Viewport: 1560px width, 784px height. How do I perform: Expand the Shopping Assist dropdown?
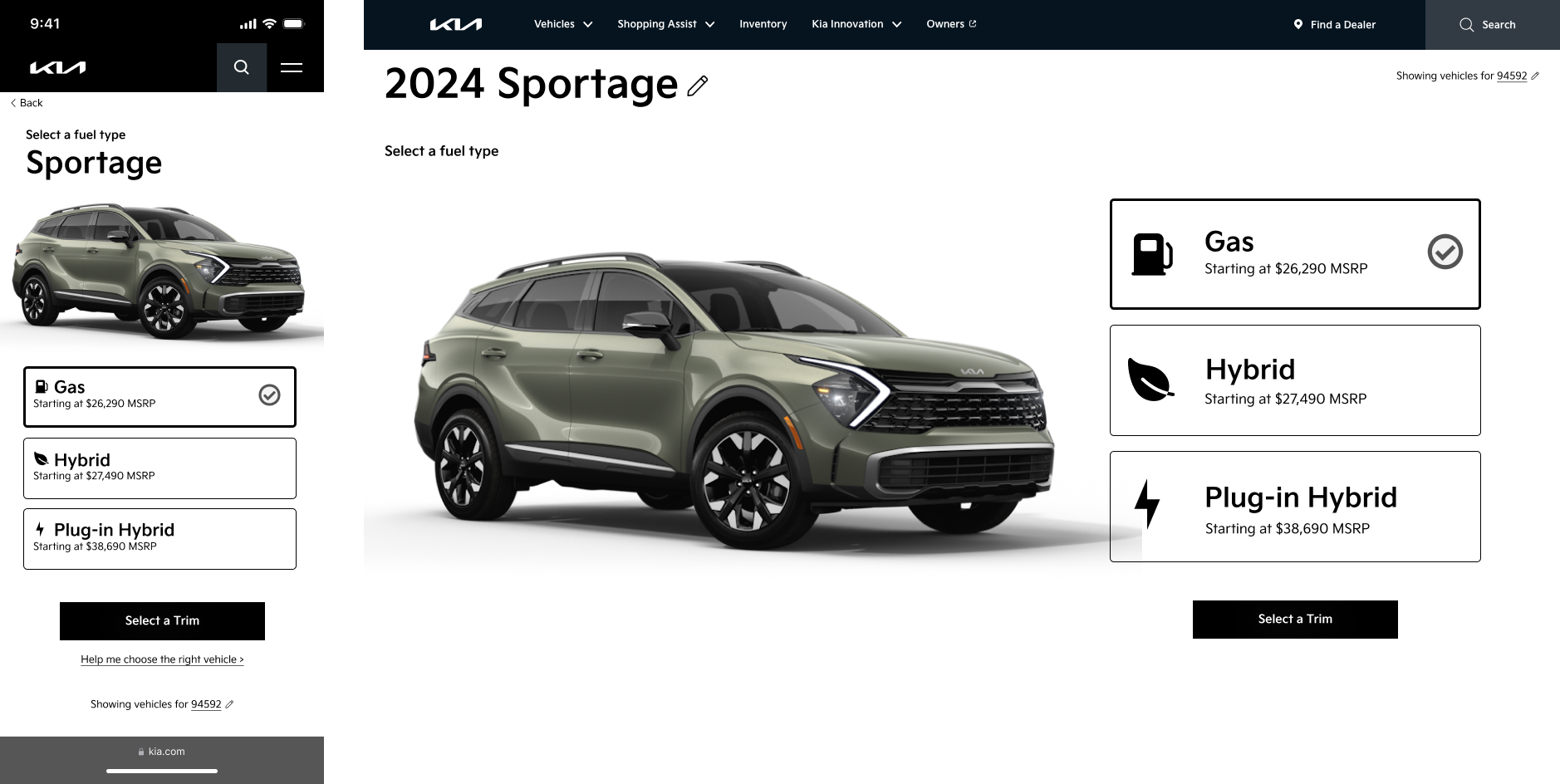[x=665, y=24]
